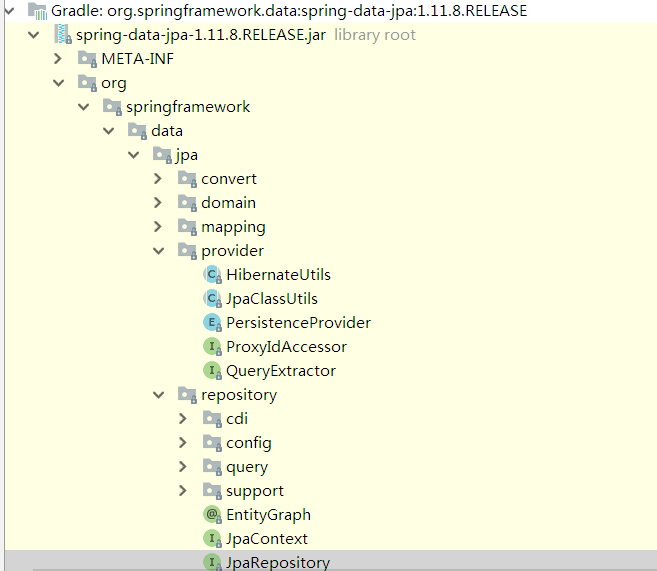This screenshot has height=571, width=657.
Task: Click the mapping package icon
Action: coord(187,227)
